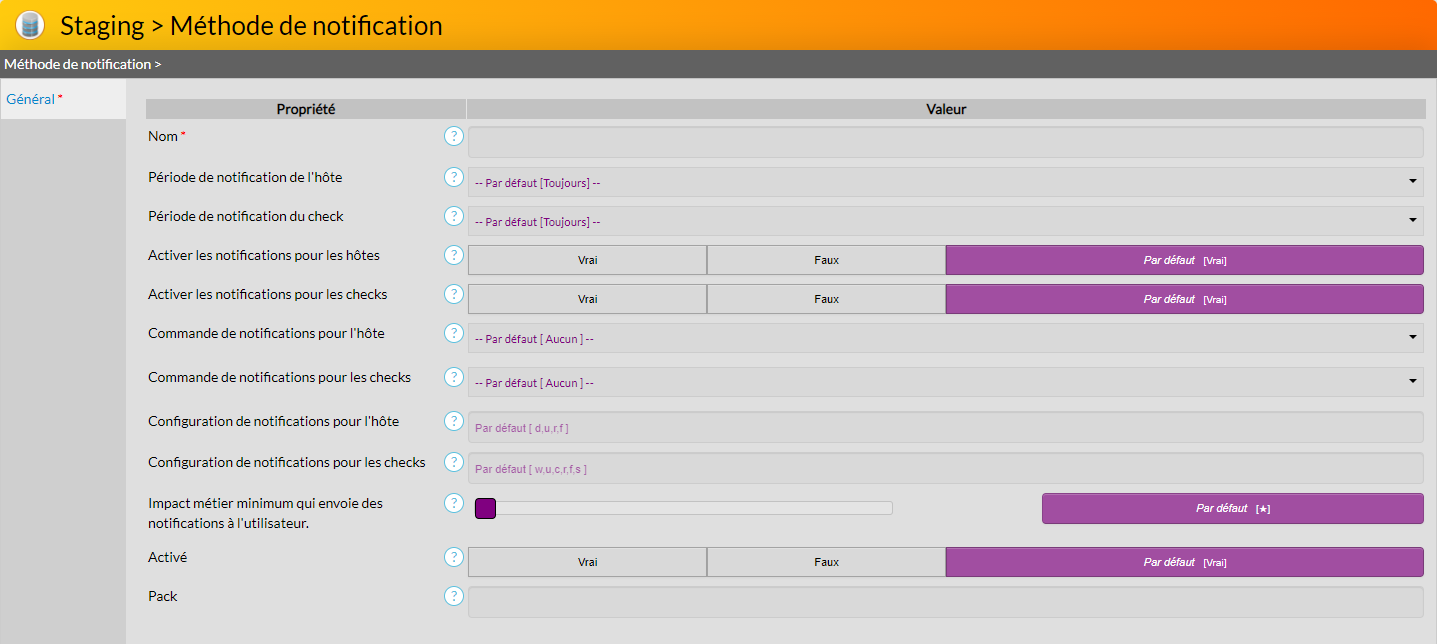This screenshot has width=1437, height=644.
Task: Click the help icon next to Nom
Action: tap(454, 136)
